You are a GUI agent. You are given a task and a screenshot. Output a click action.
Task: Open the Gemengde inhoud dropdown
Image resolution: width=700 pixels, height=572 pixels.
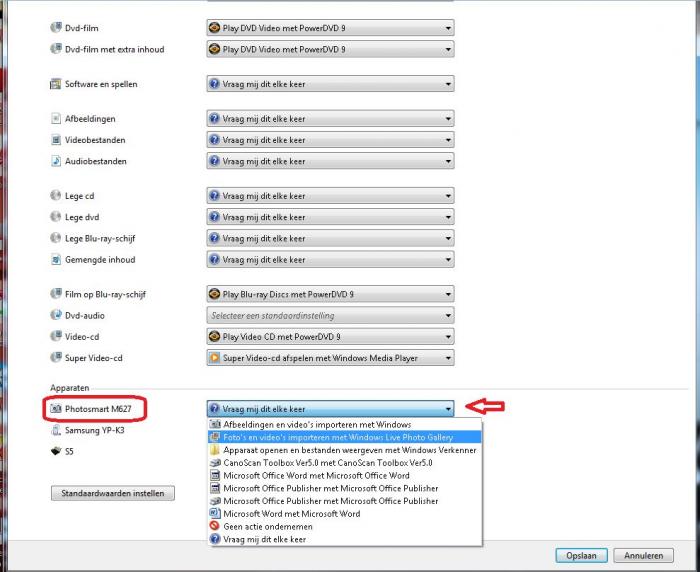click(330, 259)
